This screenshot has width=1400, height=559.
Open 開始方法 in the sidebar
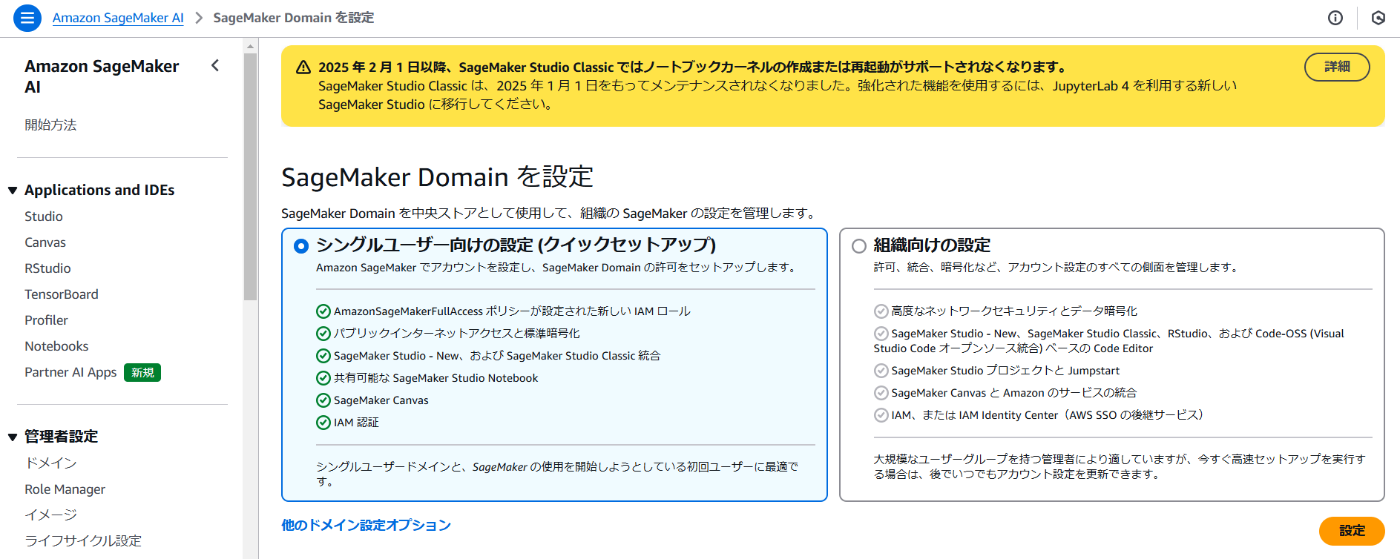click(51, 125)
